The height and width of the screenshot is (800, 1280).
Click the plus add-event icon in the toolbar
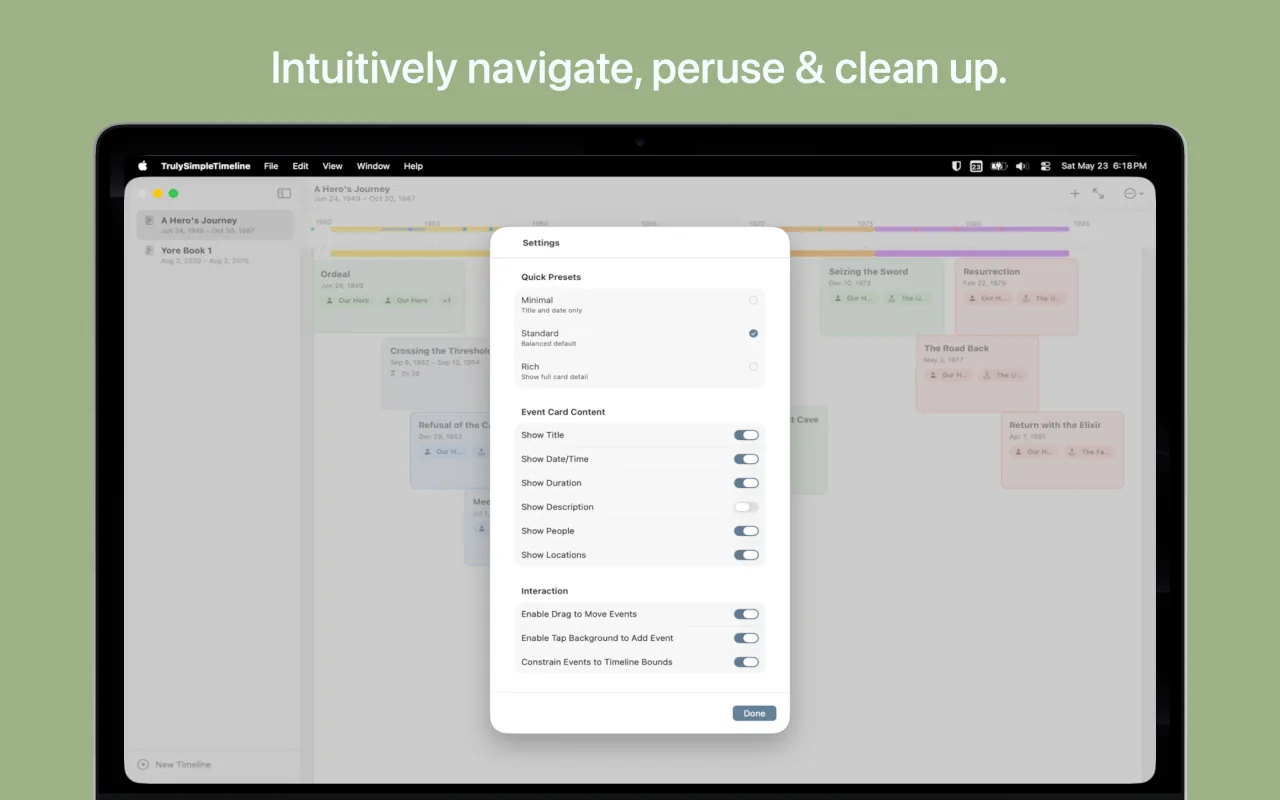(x=1075, y=194)
